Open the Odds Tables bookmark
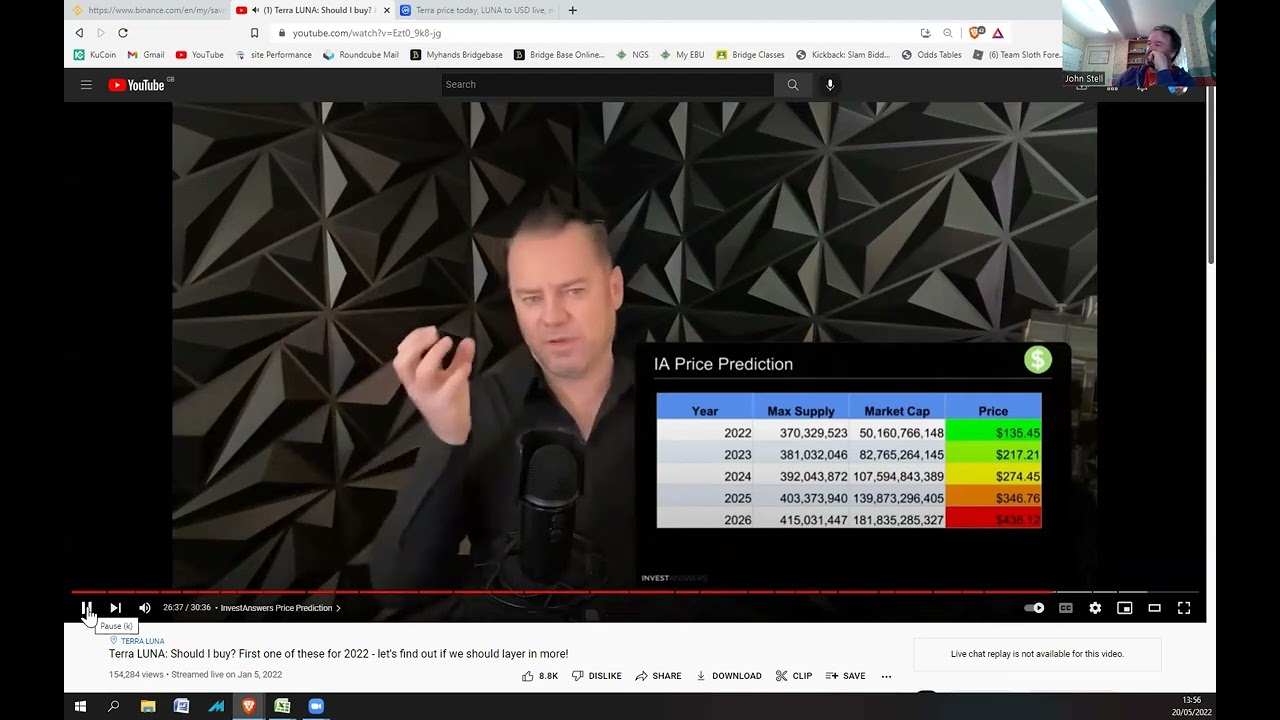 932,55
